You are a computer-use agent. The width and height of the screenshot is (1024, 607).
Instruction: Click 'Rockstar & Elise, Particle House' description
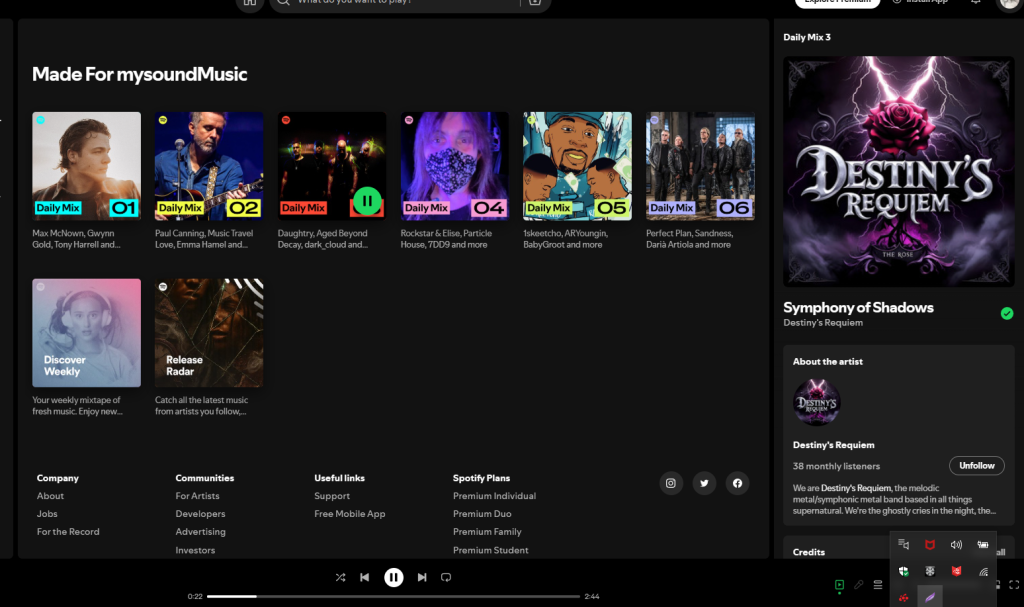coord(446,239)
